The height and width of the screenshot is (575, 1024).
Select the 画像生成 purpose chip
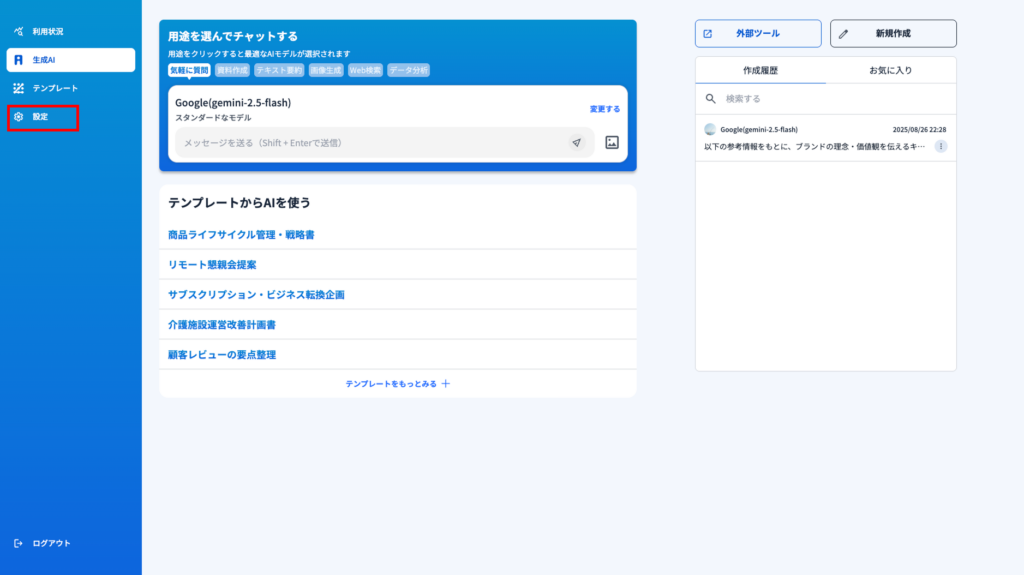(x=326, y=70)
